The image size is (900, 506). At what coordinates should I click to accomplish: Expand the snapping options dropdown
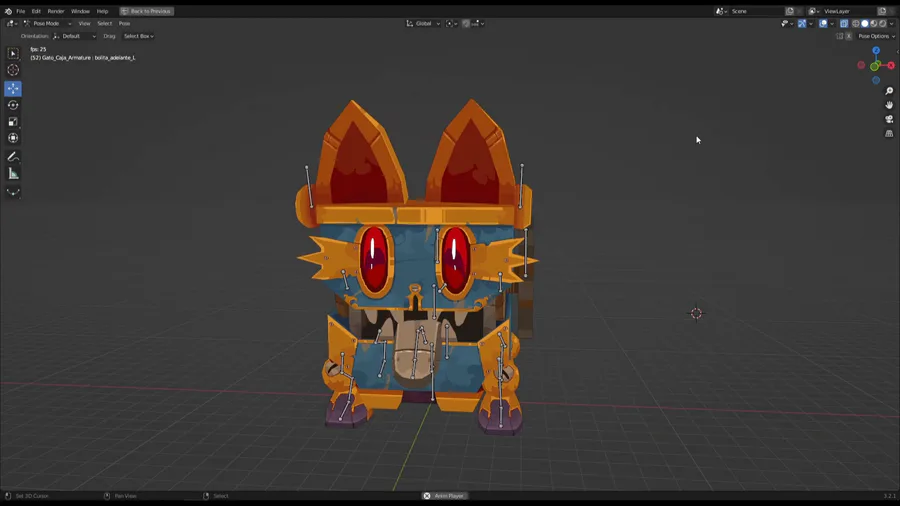tap(478, 24)
